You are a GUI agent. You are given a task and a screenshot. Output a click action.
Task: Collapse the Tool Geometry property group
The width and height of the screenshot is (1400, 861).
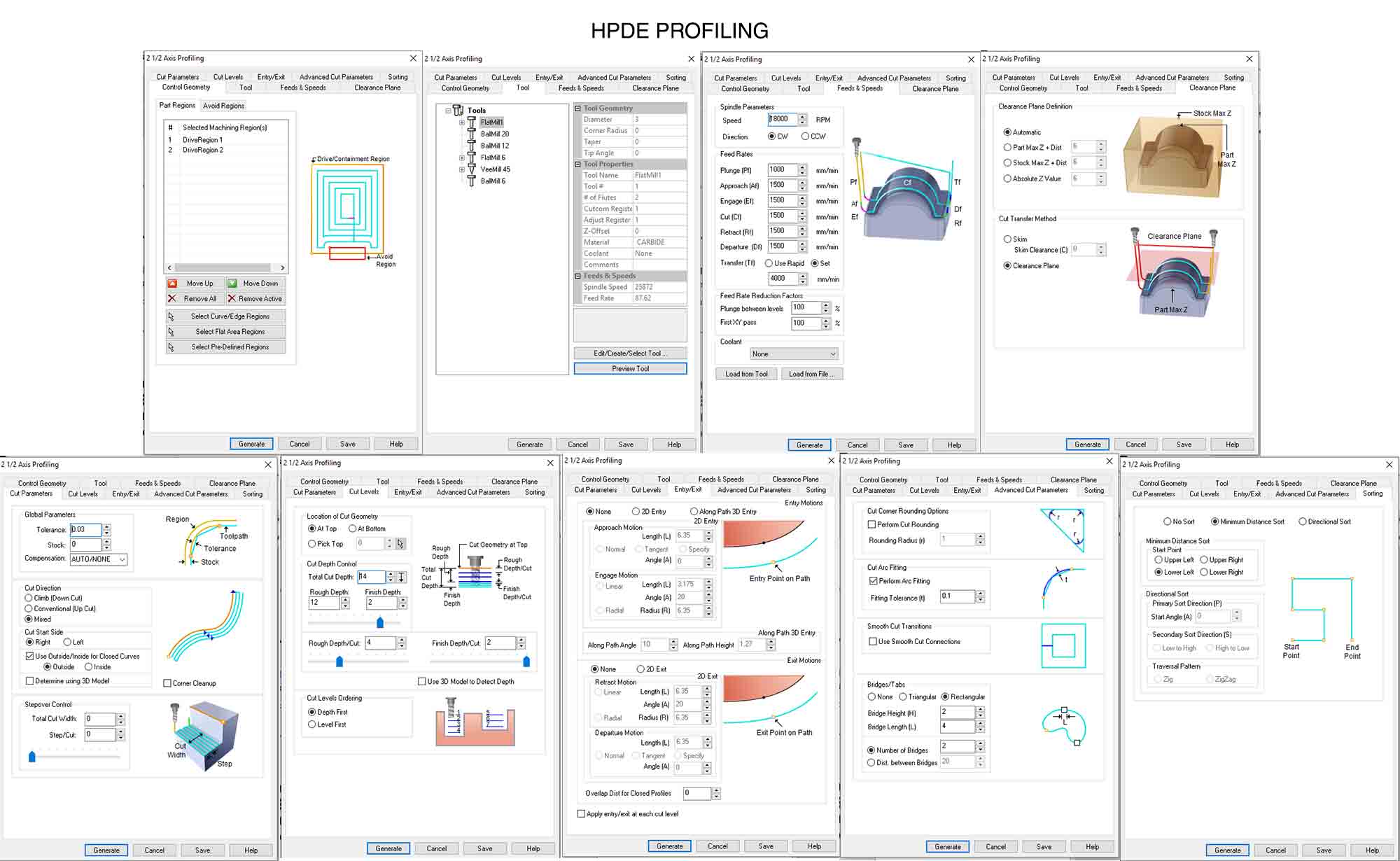[x=578, y=108]
